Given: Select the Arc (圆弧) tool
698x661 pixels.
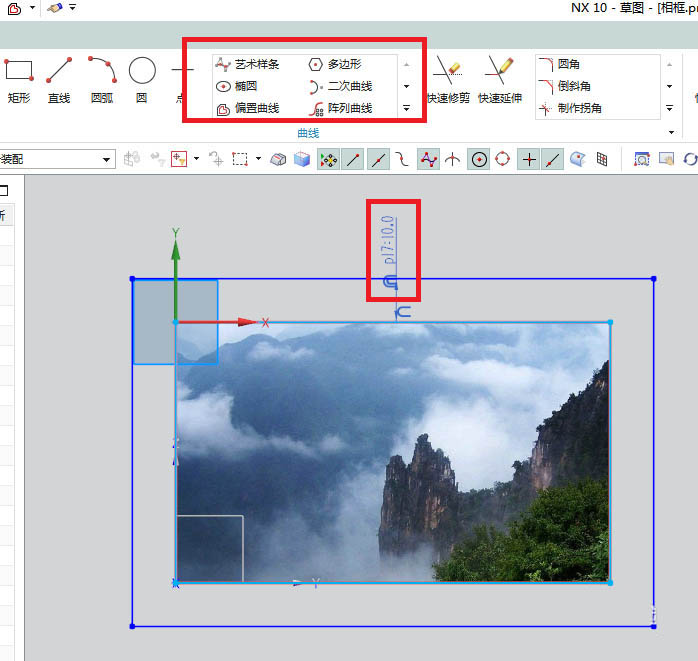Looking at the screenshot, I should [x=102, y=79].
